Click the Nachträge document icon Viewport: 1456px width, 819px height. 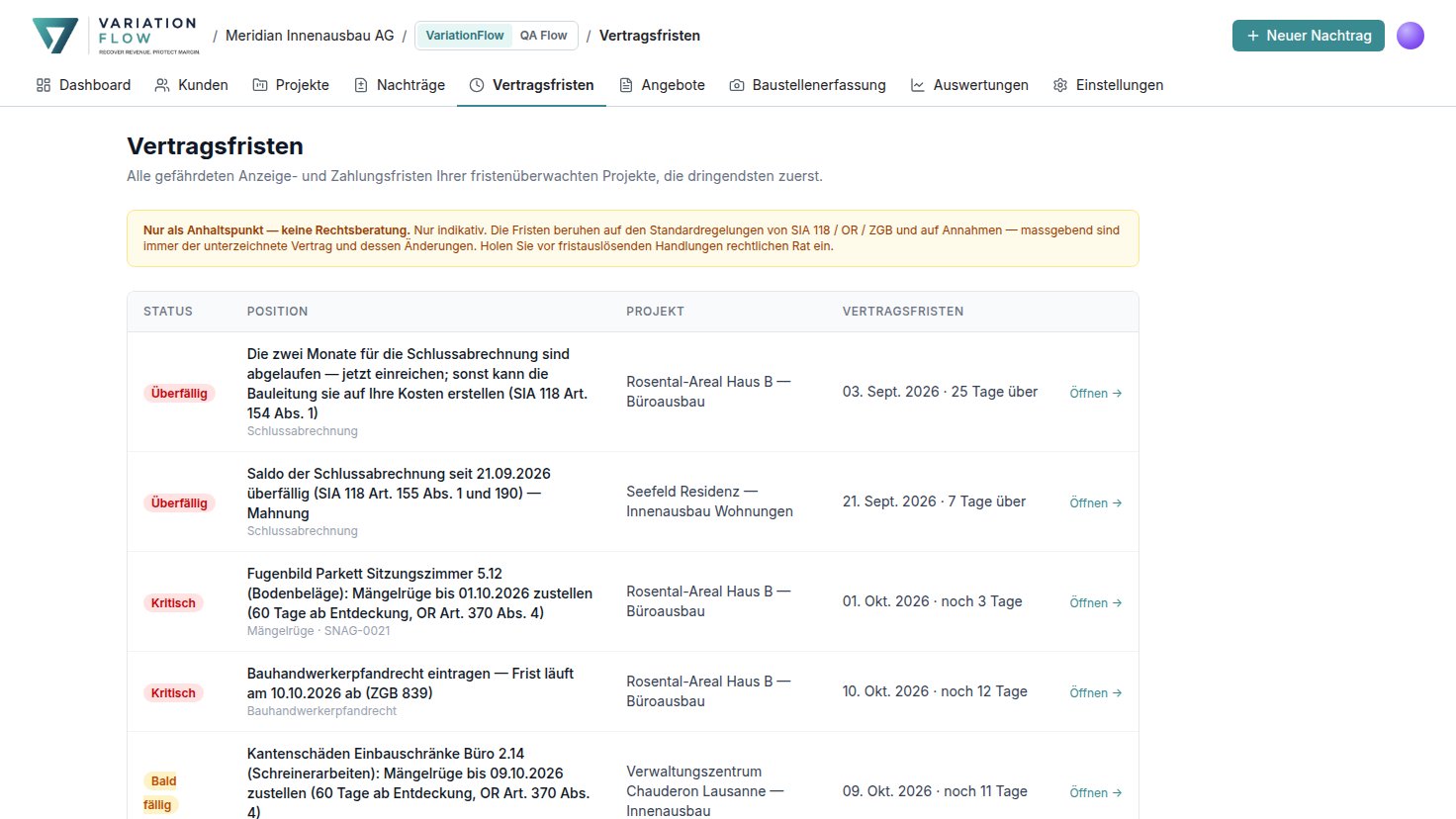coord(361,85)
